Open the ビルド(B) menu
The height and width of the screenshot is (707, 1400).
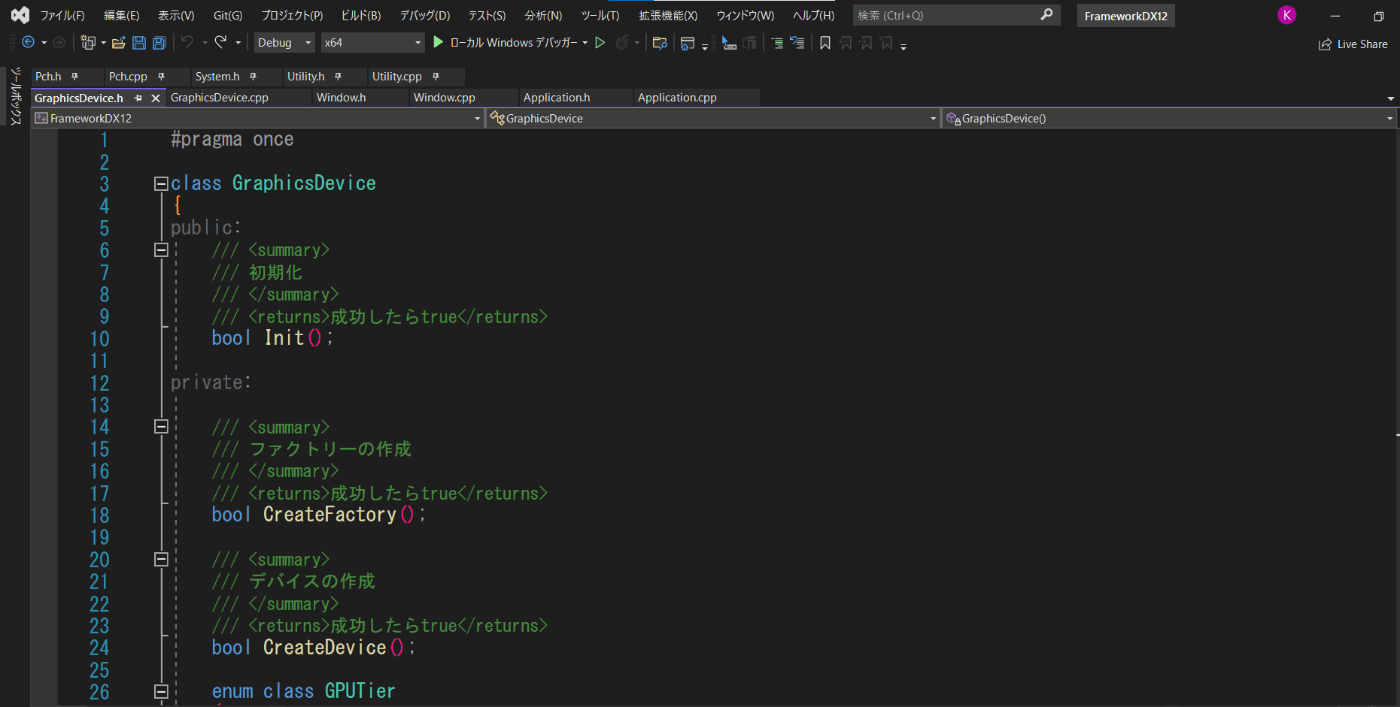361,15
